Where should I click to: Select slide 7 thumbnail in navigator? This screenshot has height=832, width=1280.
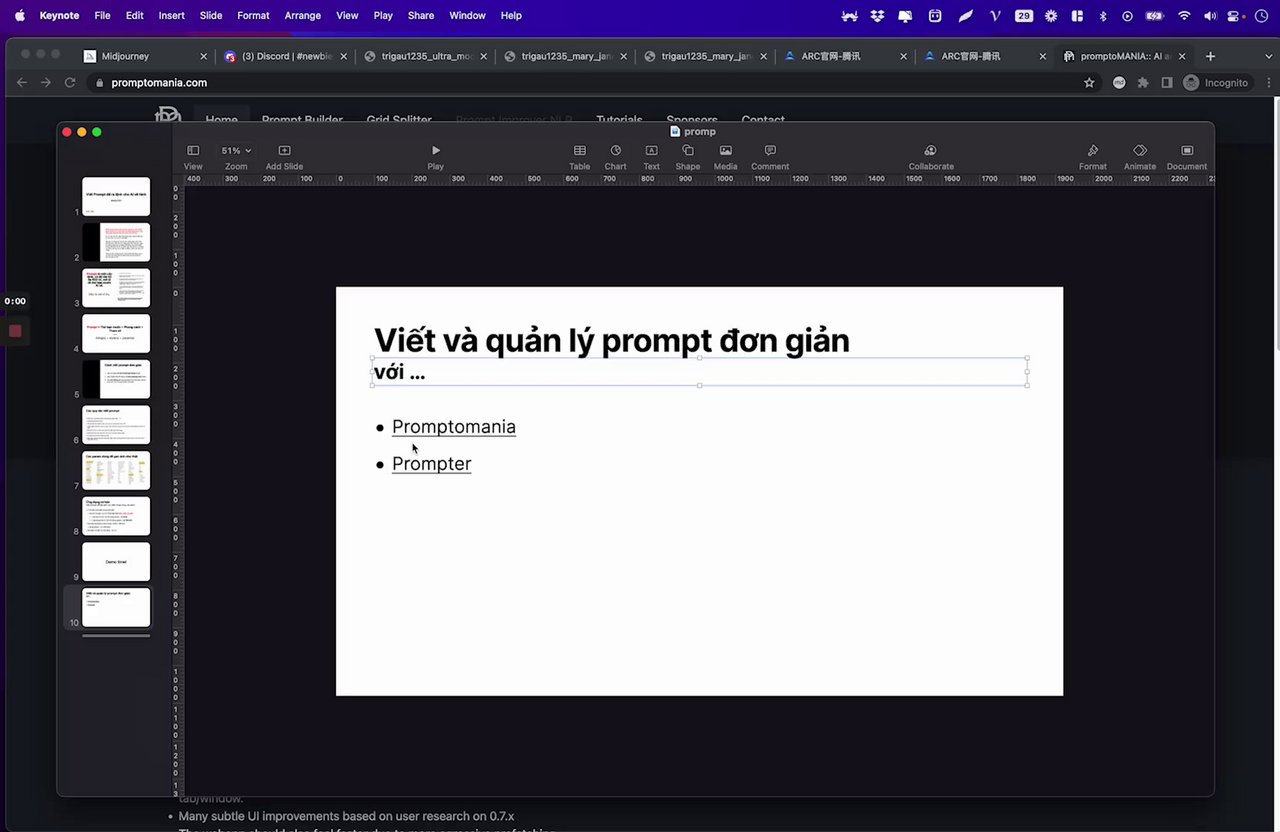click(x=116, y=470)
